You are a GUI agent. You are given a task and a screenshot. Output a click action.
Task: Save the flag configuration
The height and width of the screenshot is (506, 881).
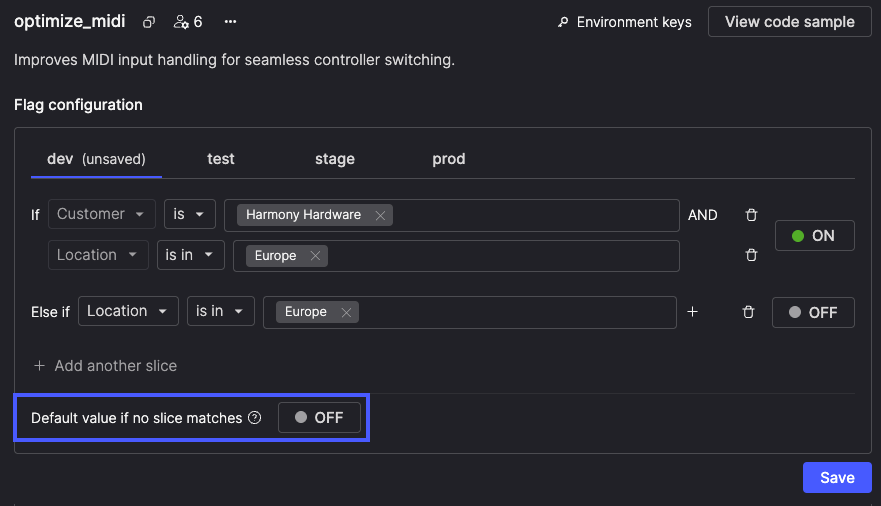[x=836, y=478]
